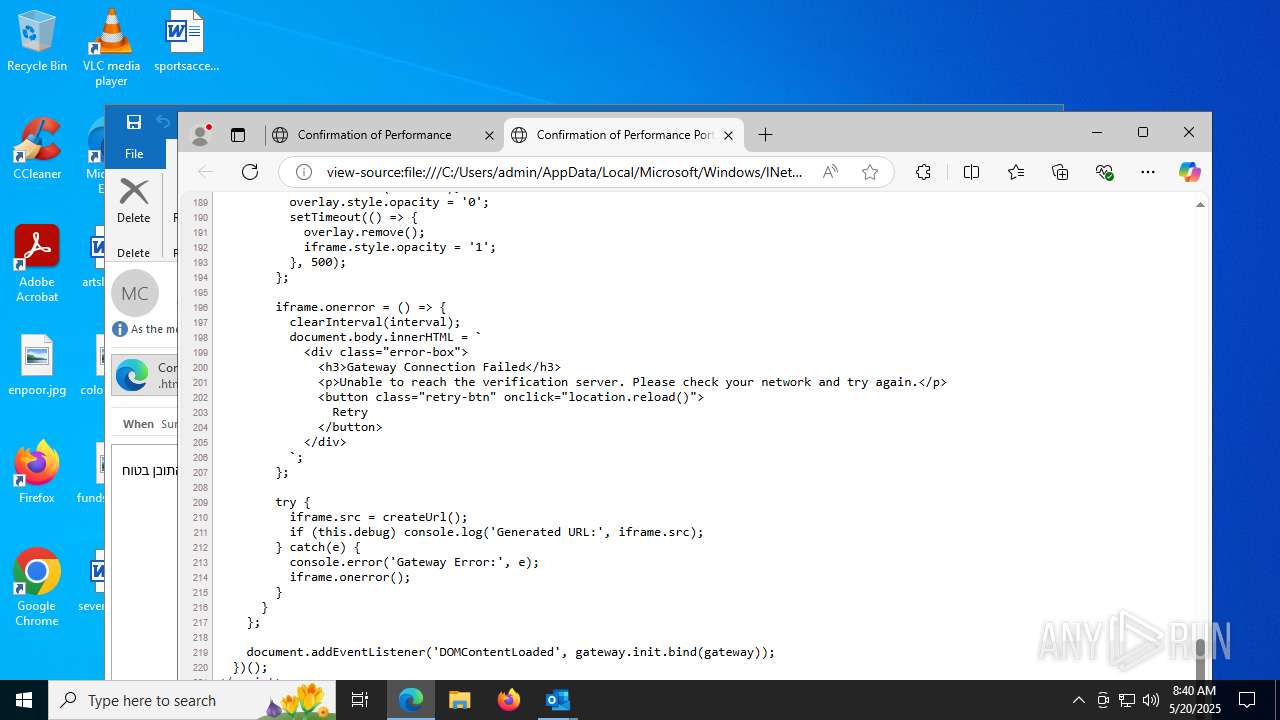The height and width of the screenshot is (720, 1280).
Task: Open Adobe Acrobat desktop shortcut
Action: (x=37, y=264)
